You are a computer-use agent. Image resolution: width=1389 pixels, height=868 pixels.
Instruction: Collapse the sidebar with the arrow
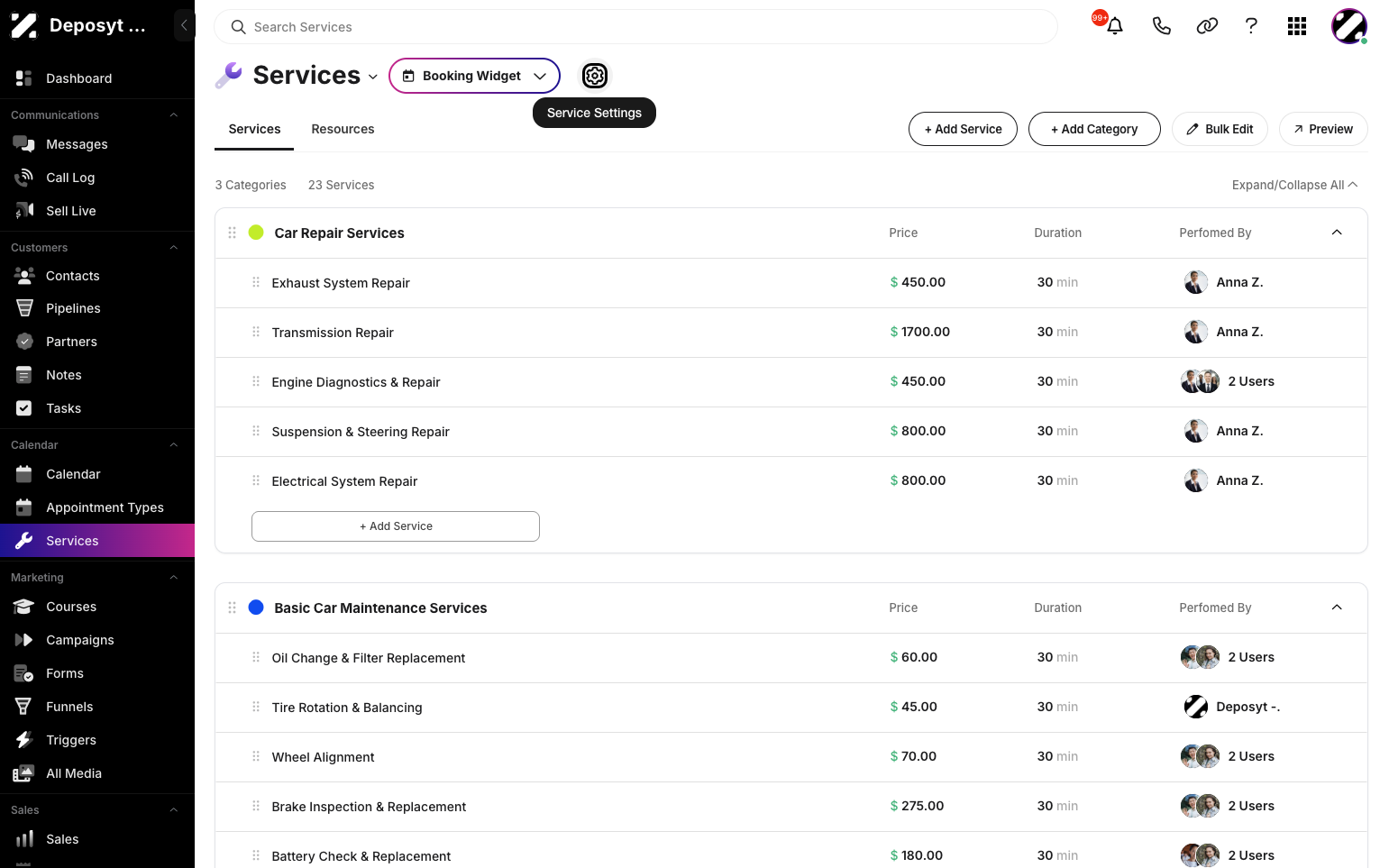click(x=184, y=25)
